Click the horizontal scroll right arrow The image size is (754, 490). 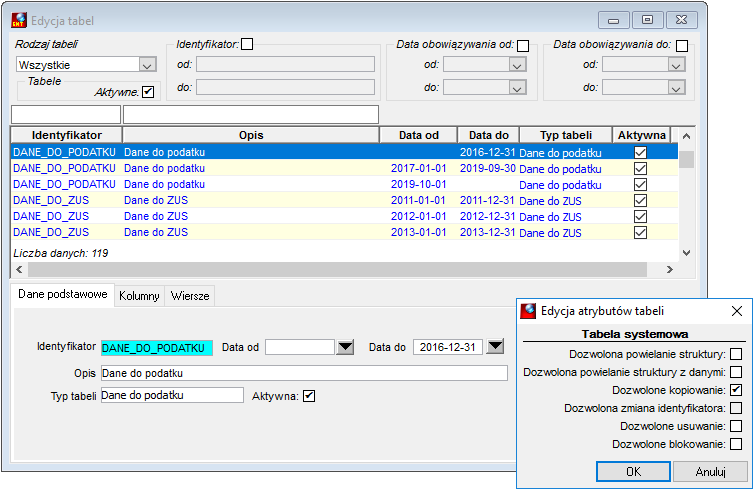pyautogui.click(x=669, y=270)
